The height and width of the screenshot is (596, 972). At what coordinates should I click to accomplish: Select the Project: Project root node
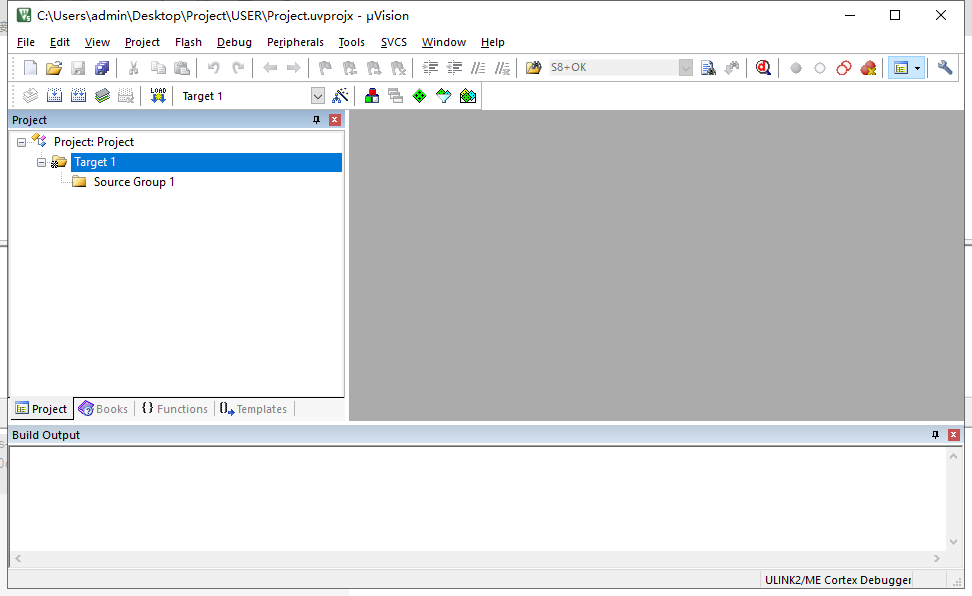coord(94,142)
